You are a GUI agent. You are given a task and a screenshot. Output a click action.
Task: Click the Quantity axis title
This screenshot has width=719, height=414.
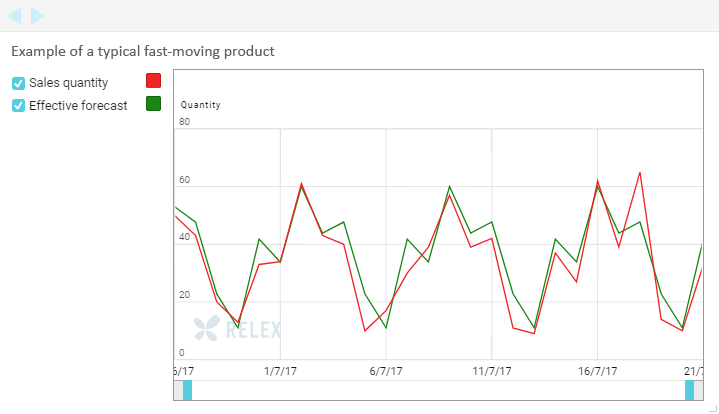click(x=200, y=105)
